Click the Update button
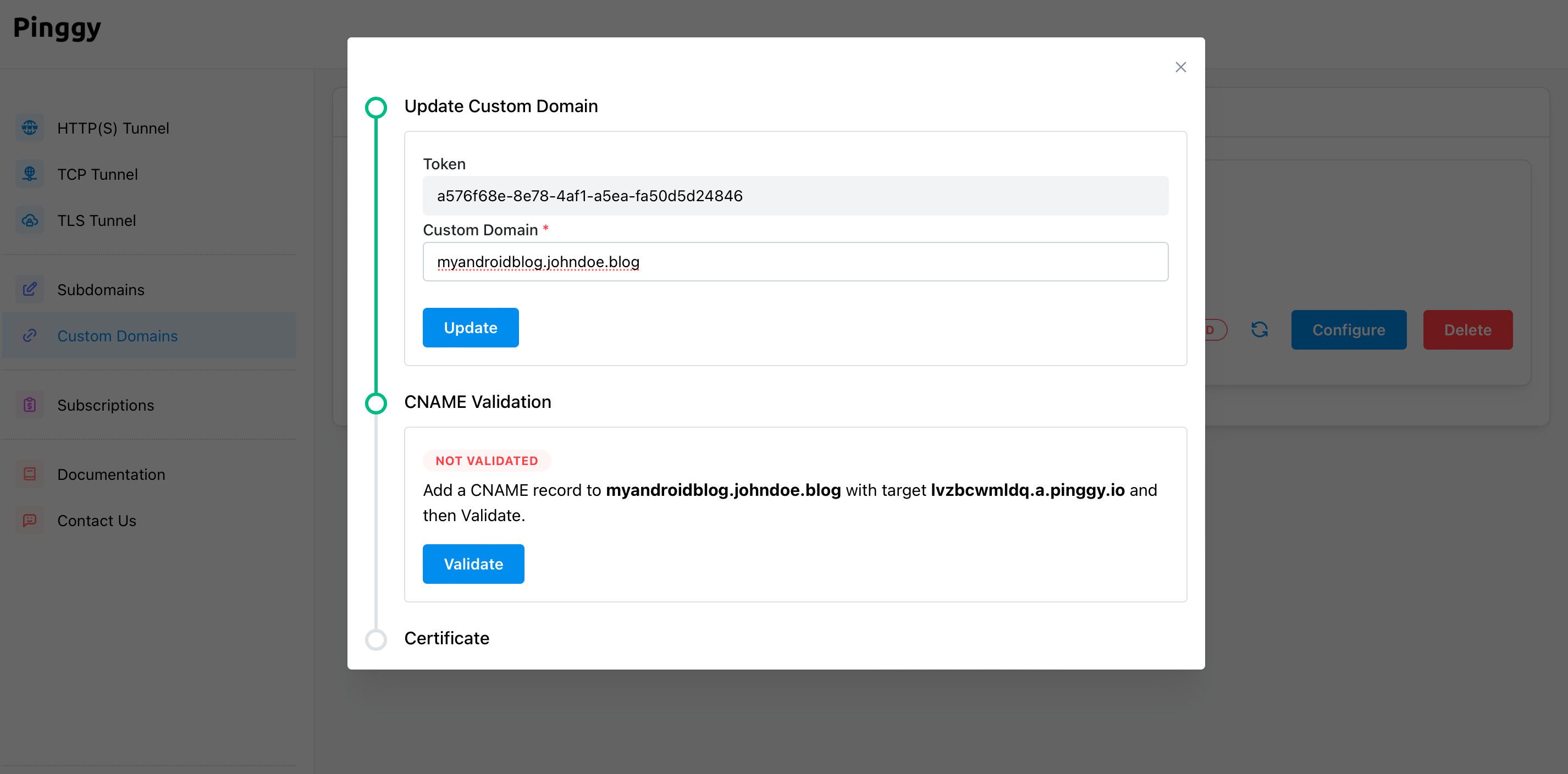This screenshot has height=774, width=1568. tap(471, 328)
